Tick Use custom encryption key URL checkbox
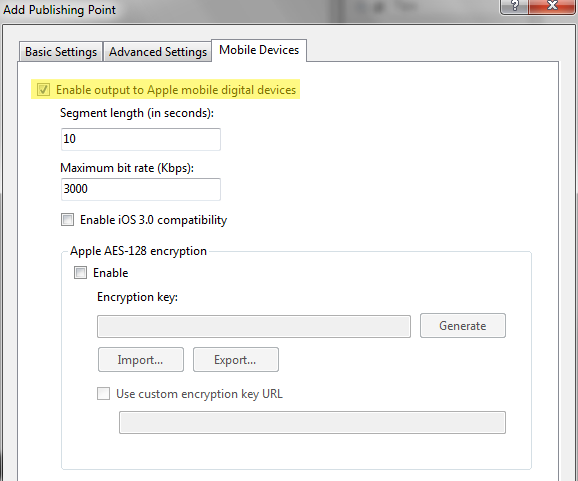Viewport: 578px width, 481px height. [103, 394]
